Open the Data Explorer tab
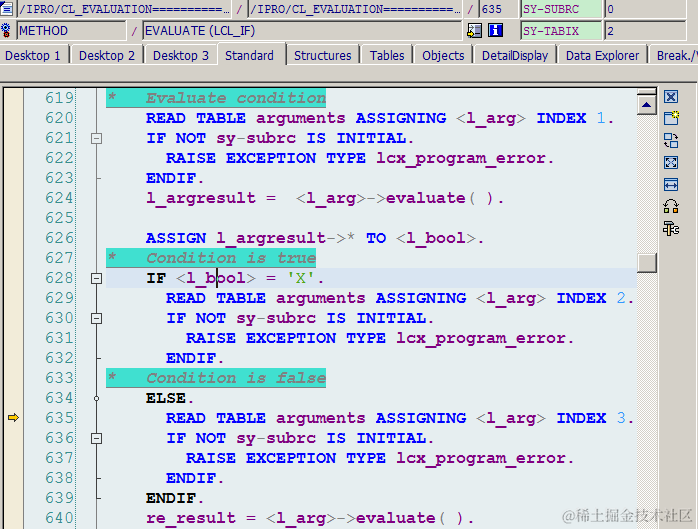Image resolution: width=698 pixels, height=529 pixels. tap(602, 56)
